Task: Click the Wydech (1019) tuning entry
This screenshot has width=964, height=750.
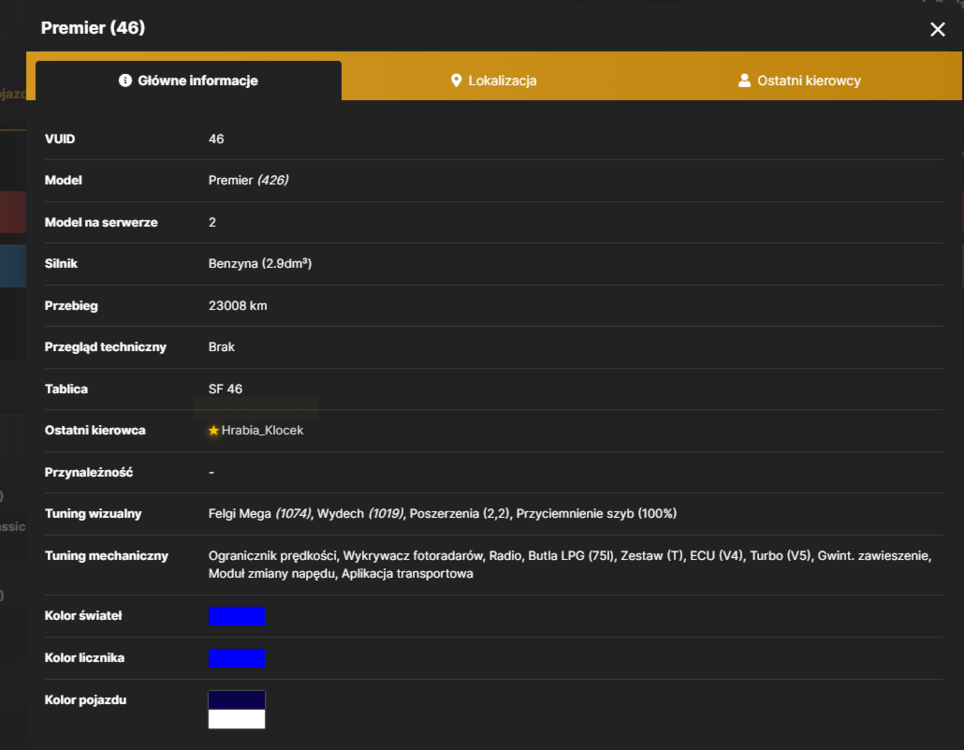Action: pyautogui.click(x=360, y=514)
